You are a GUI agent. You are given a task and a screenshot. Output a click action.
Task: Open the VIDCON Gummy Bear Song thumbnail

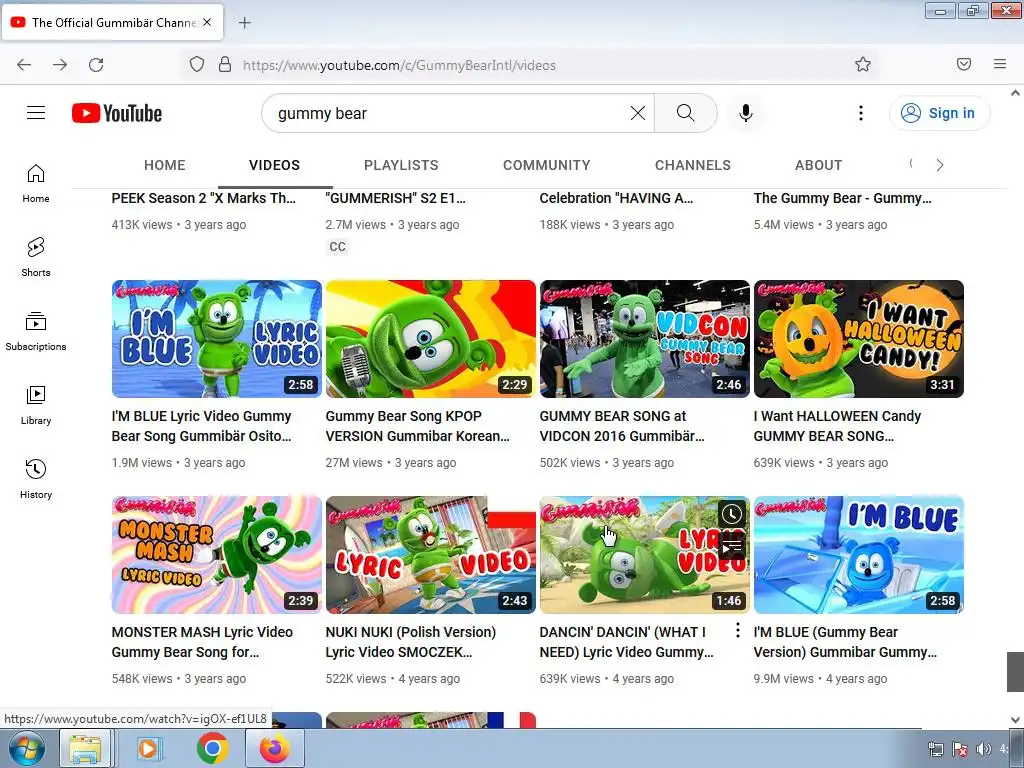click(x=645, y=339)
